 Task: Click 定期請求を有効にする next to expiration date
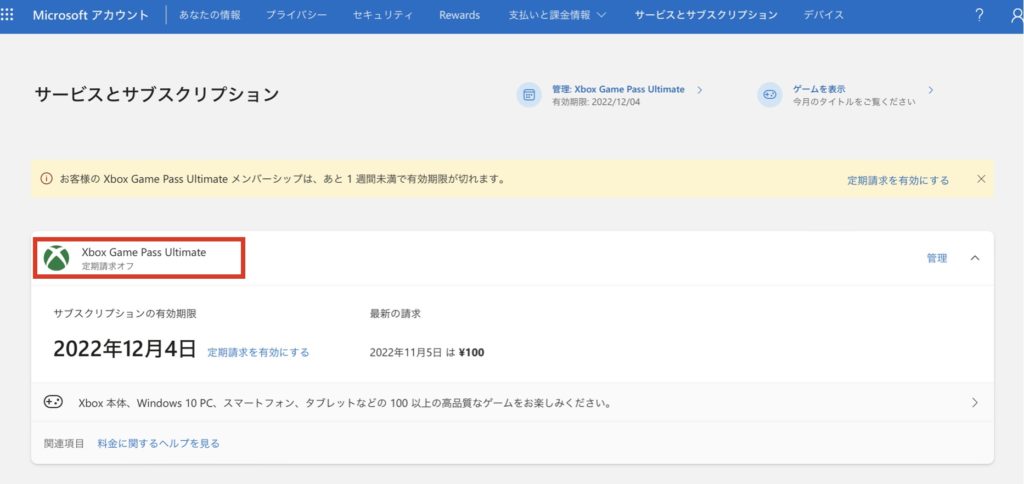(258, 352)
